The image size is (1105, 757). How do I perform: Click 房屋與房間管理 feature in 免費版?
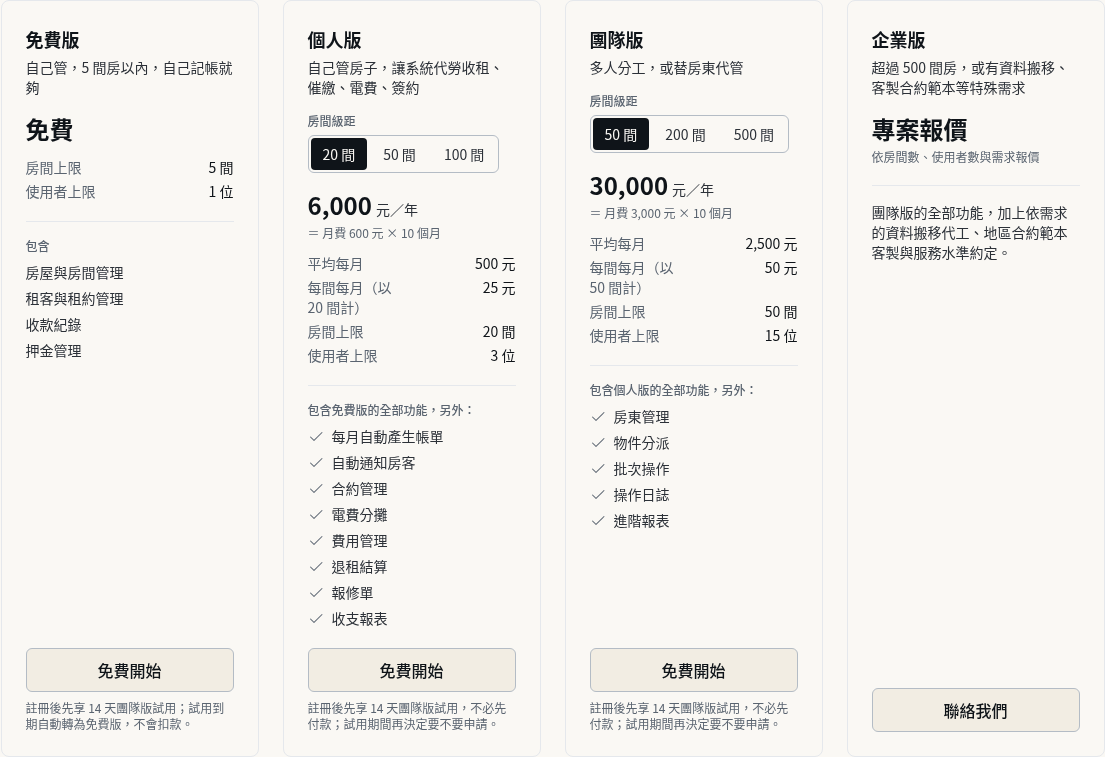click(x=75, y=273)
